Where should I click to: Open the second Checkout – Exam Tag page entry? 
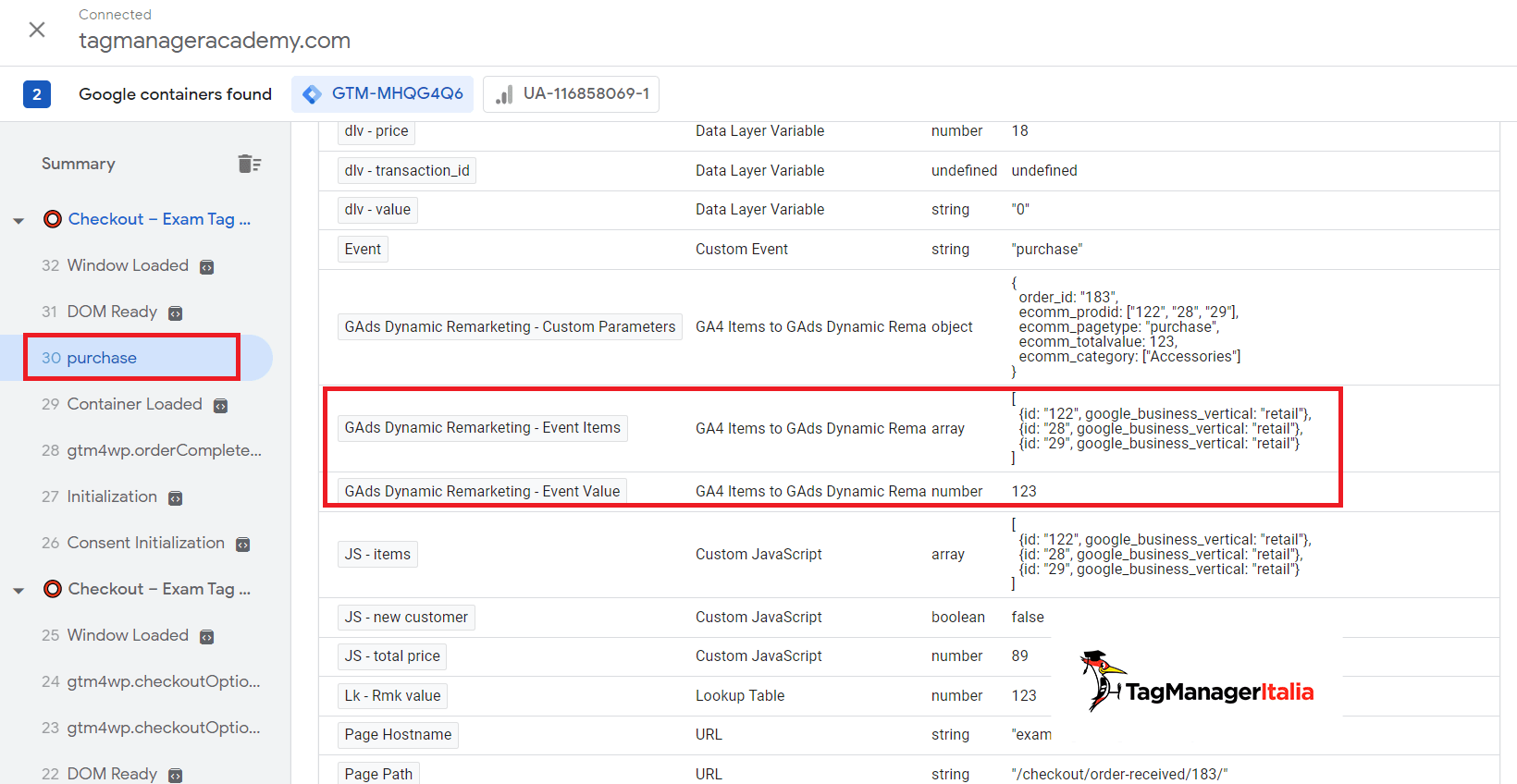click(x=159, y=589)
